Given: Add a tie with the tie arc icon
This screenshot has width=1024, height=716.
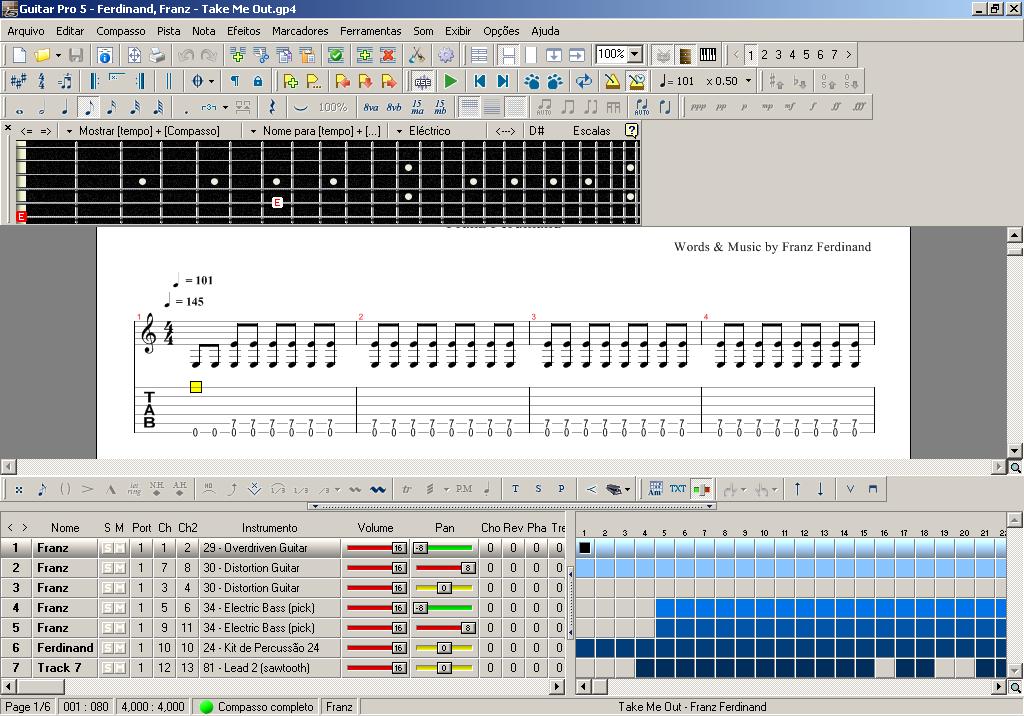Looking at the screenshot, I should pyautogui.click(x=300, y=108).
